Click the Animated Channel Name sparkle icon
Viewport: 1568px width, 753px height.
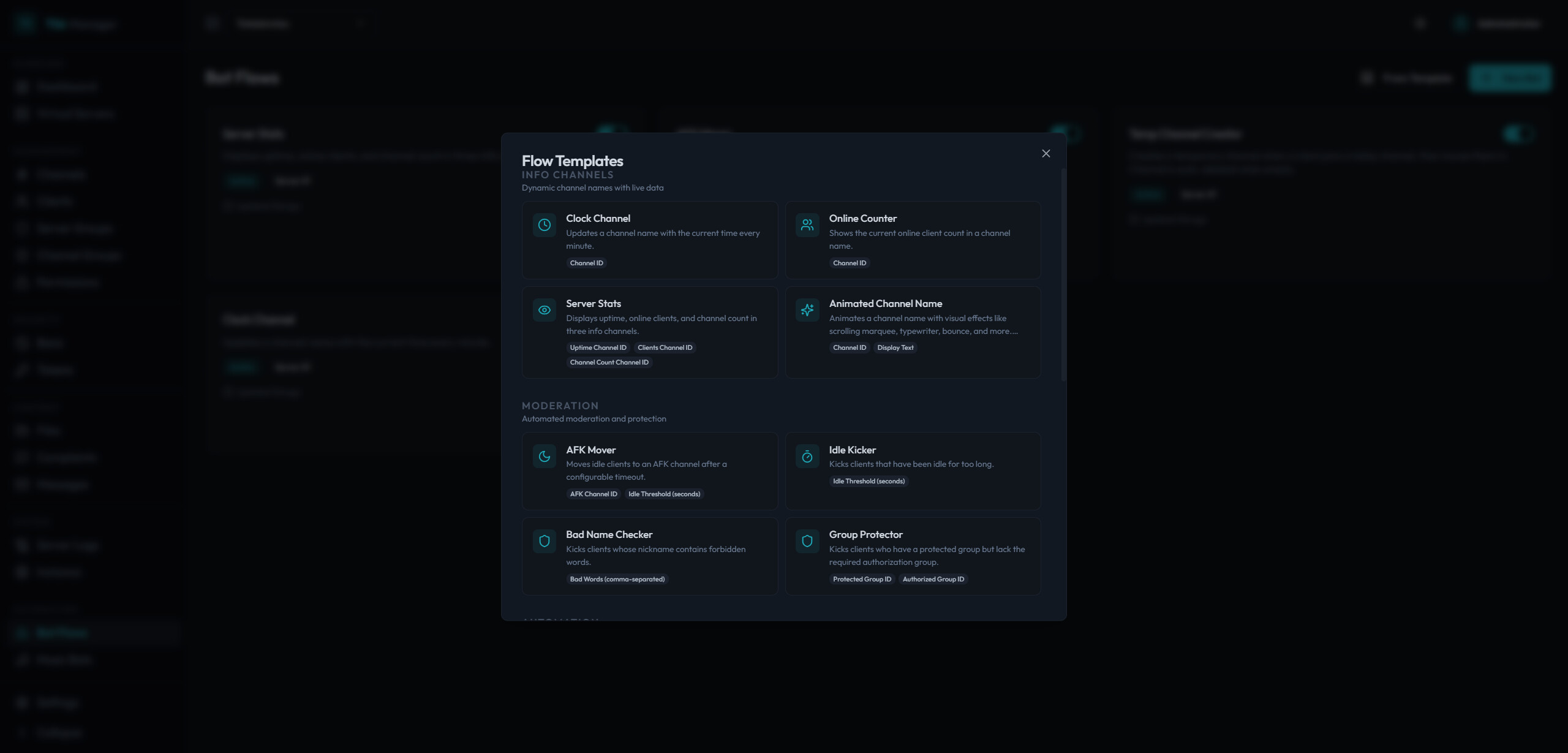[807, 310]
